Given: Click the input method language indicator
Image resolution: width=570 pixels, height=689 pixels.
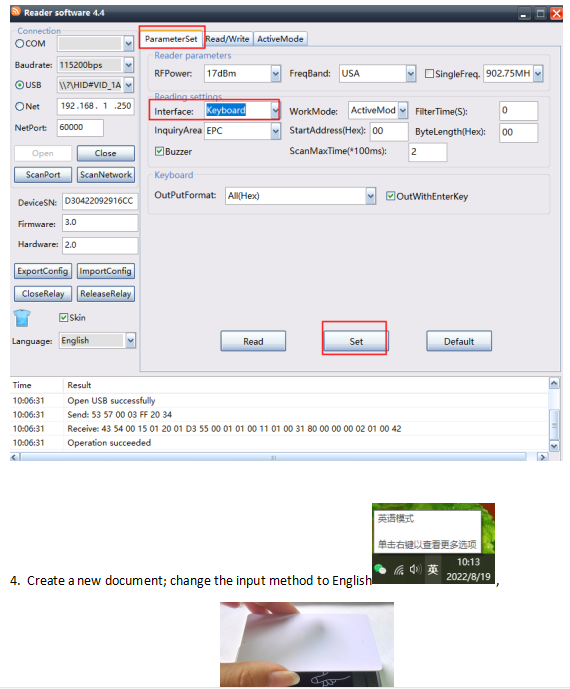Looking at the screenshot, I should click(433, 569).
